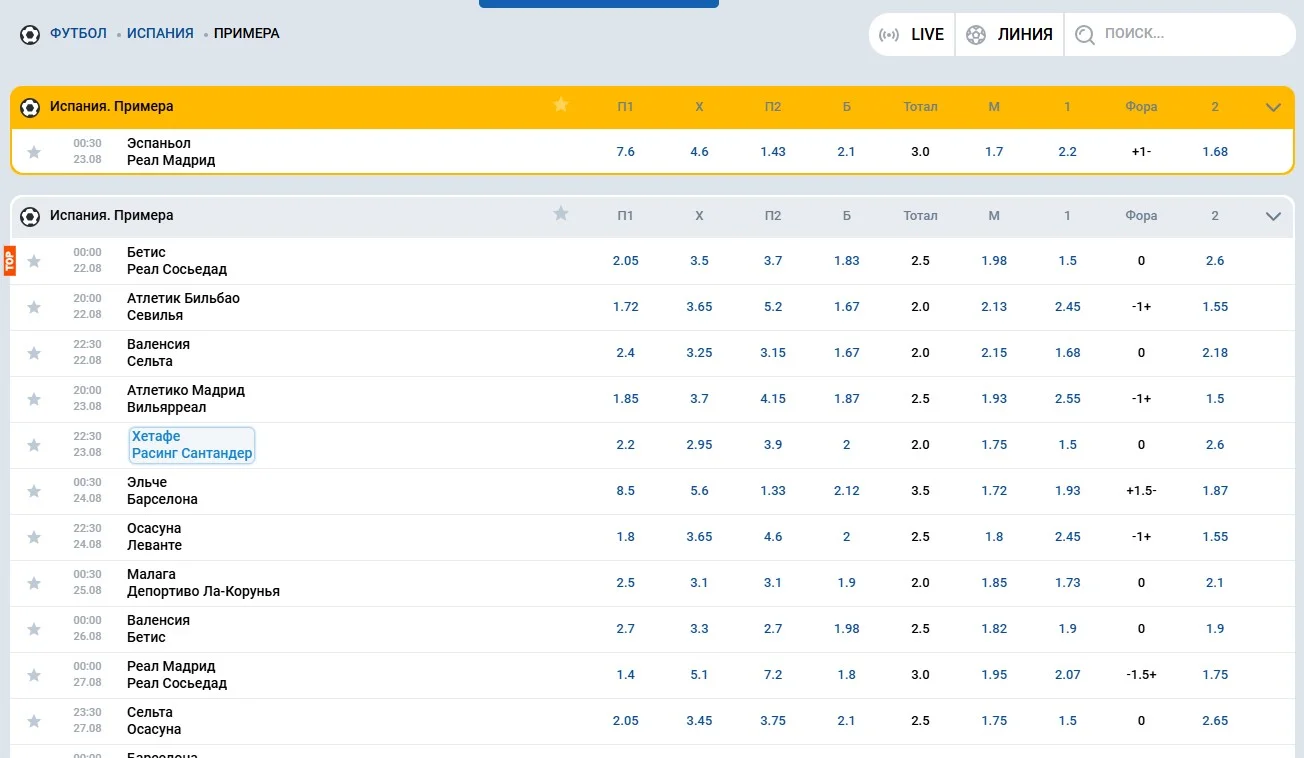Click the TOP badge beside the Бетис match
This screenshot has width=1304, height=758.
coord(10,261)
